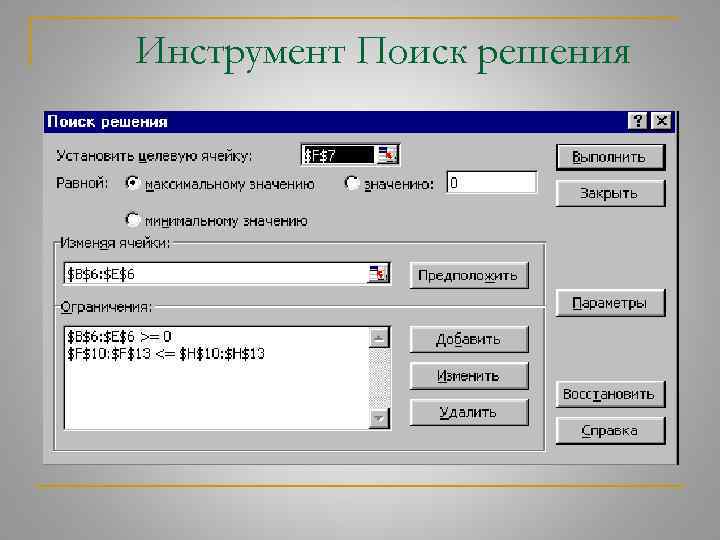Click constraints list scroll up arrow
Viewport: 720px width, 540px height.
pos(379,338)
